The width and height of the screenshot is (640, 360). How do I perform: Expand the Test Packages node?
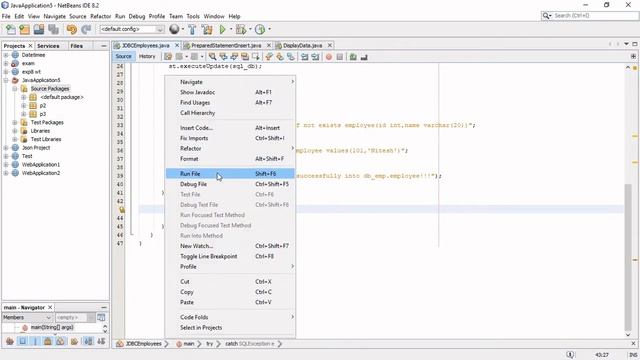[15, 122]
